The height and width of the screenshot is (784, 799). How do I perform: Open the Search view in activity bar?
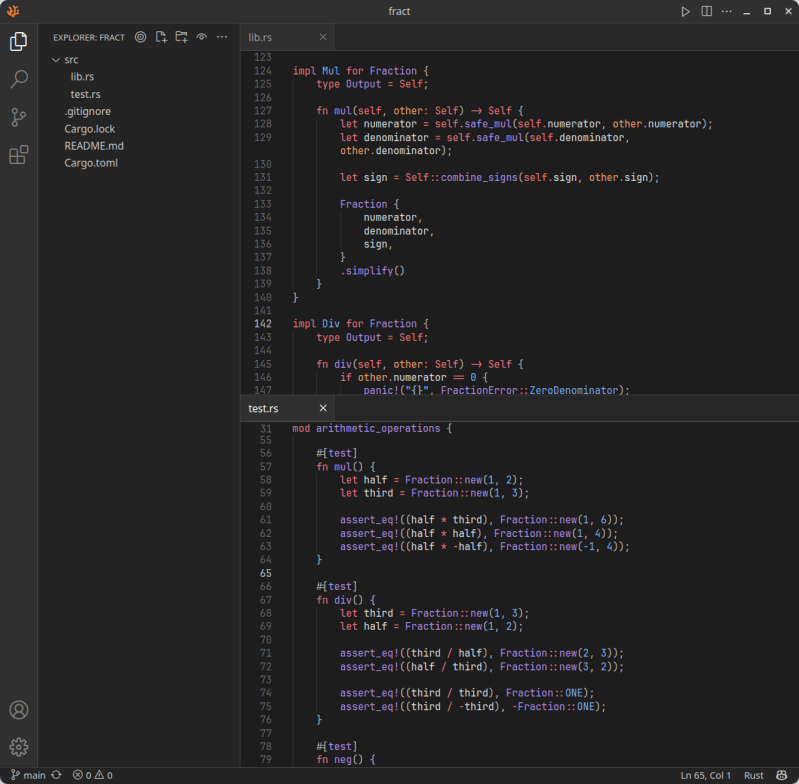tap(18, 79)
